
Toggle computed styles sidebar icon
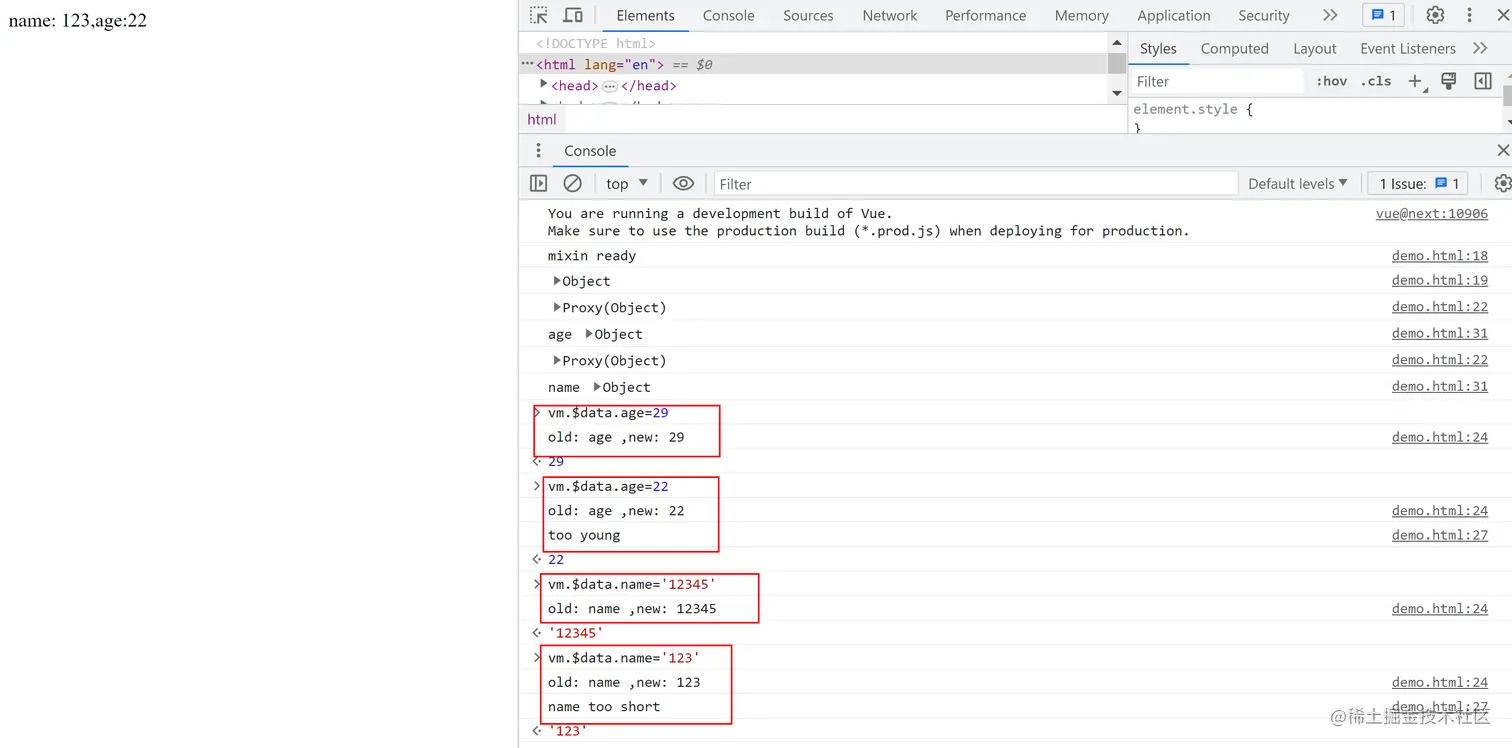1483,81
